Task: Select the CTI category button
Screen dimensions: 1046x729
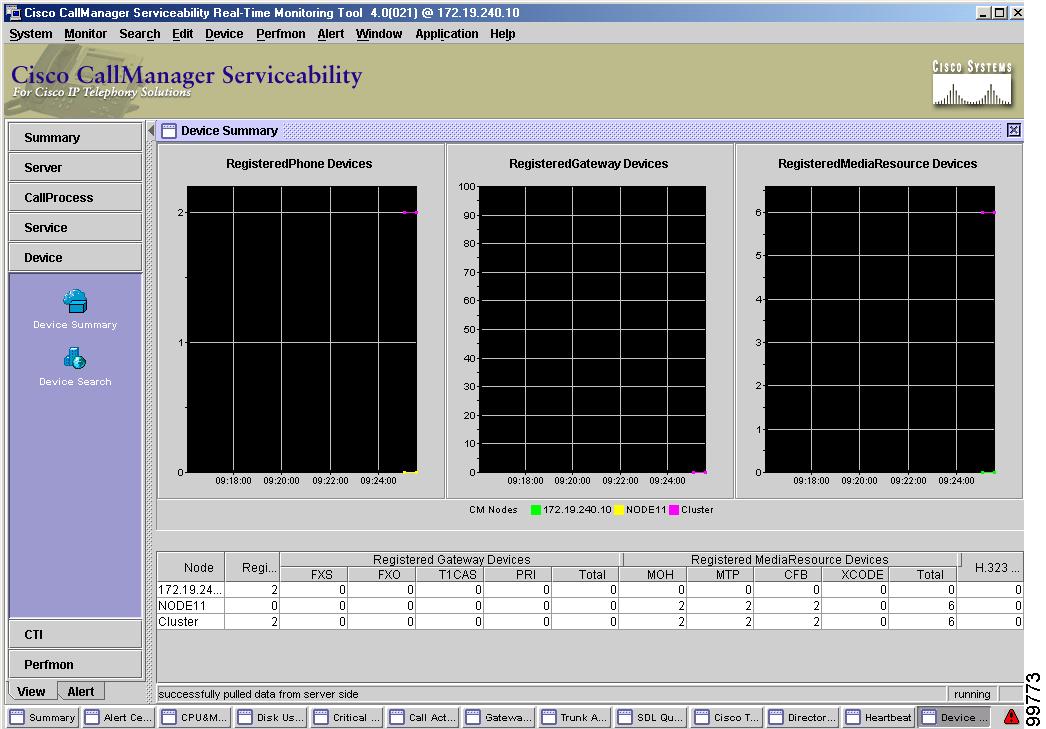Action: point(75,634)
